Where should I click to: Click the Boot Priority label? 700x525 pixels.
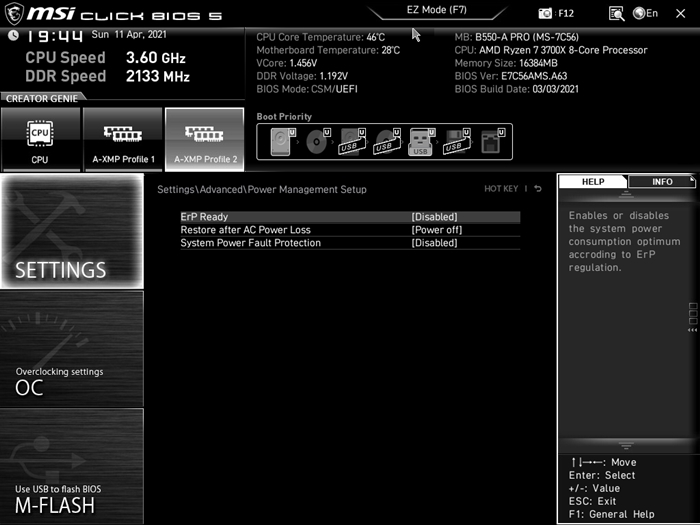coord(284,117)
